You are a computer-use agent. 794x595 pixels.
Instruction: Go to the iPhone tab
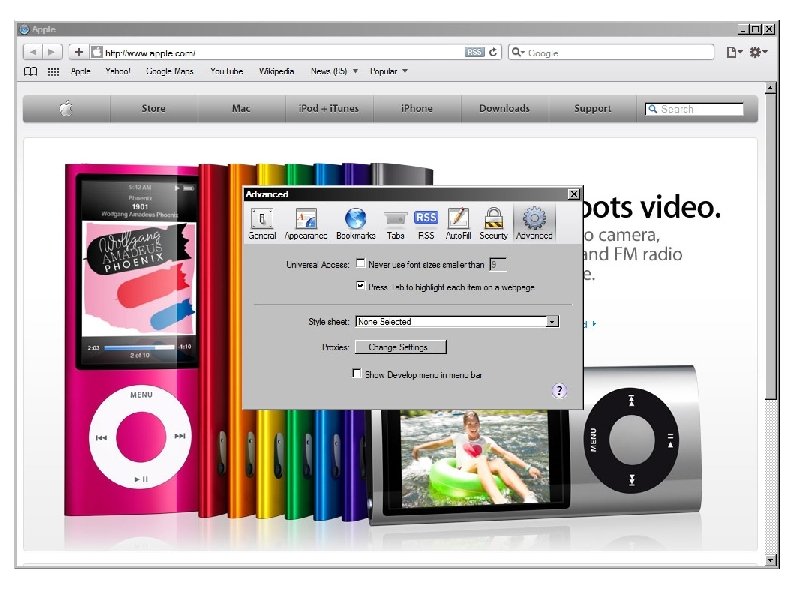click(x=417, y=108)
